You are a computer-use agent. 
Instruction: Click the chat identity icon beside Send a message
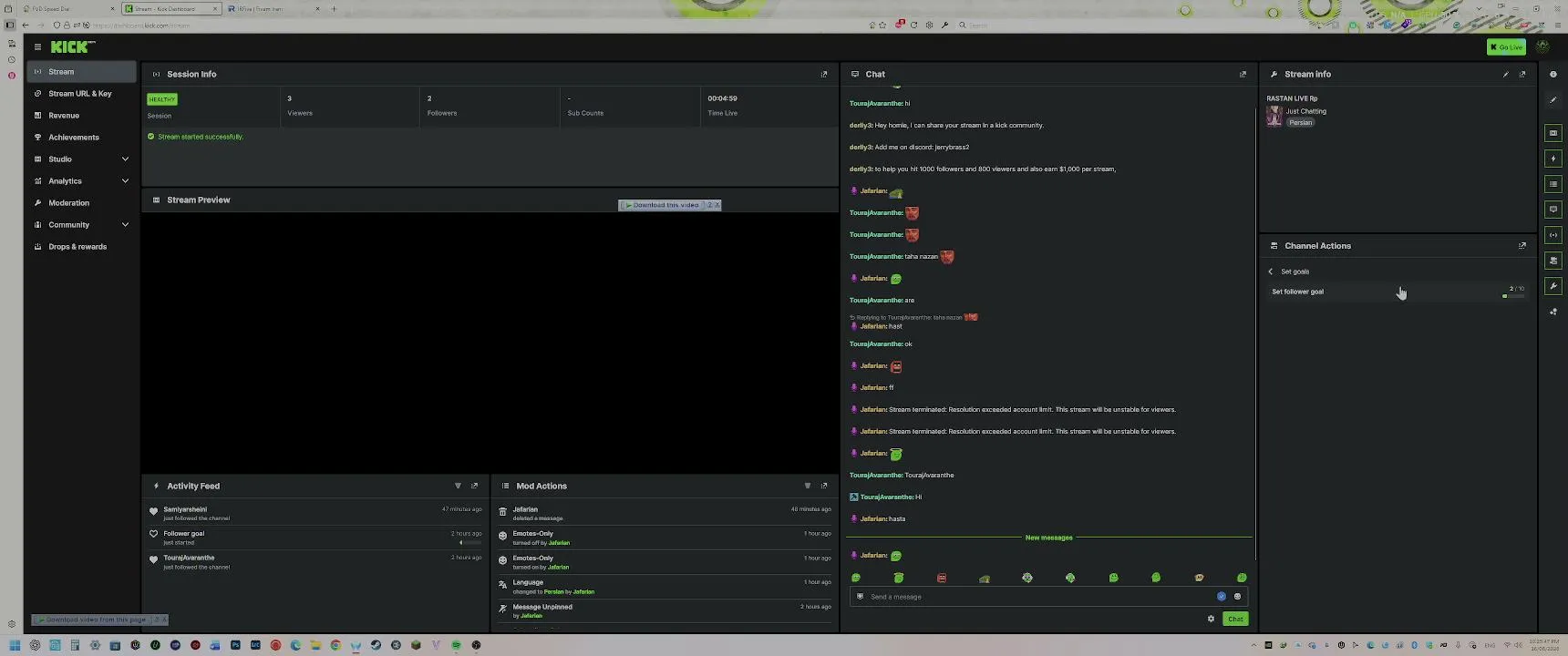[860, 597]
